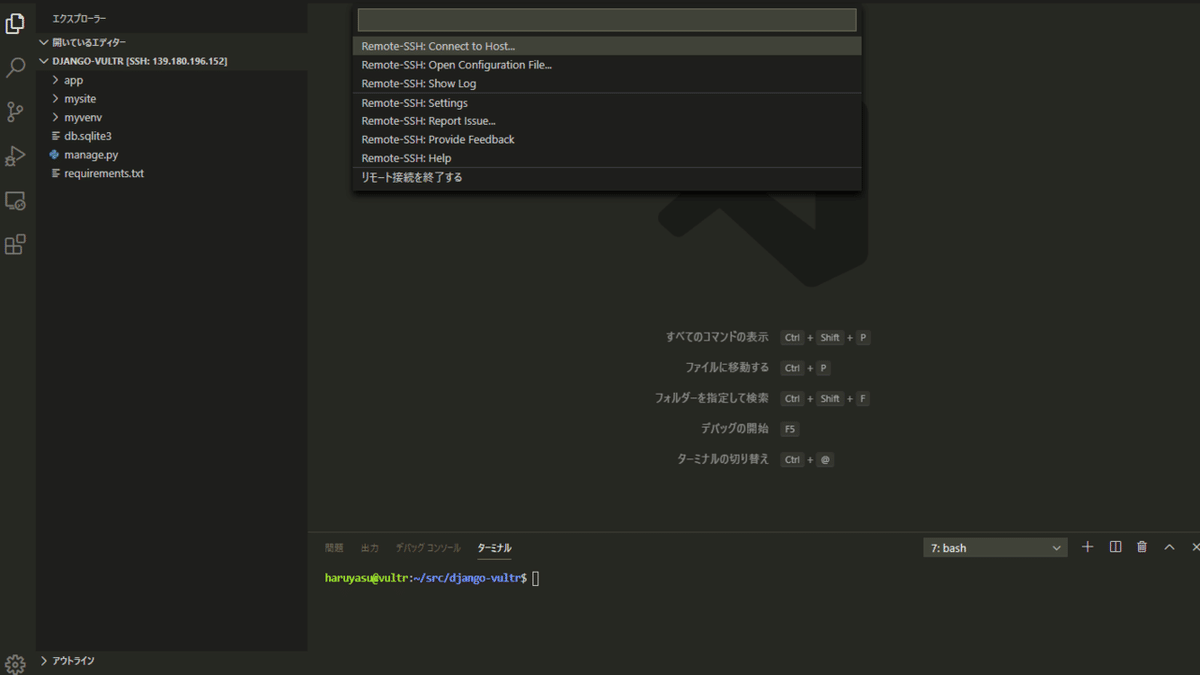The width and height of the screenshot is (1200, 675).
Task: Select Remote-SSH: Show Log
Action: click(x=607, y=84)
